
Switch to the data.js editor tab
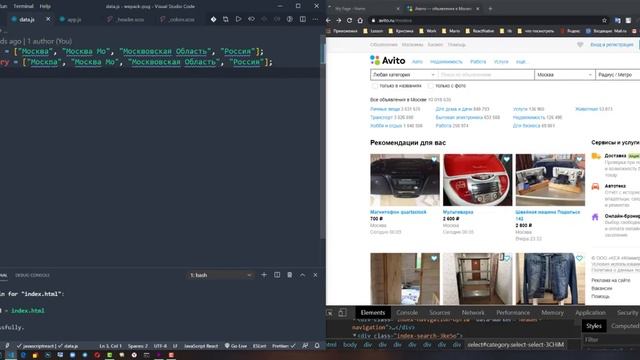click(27, 19)
